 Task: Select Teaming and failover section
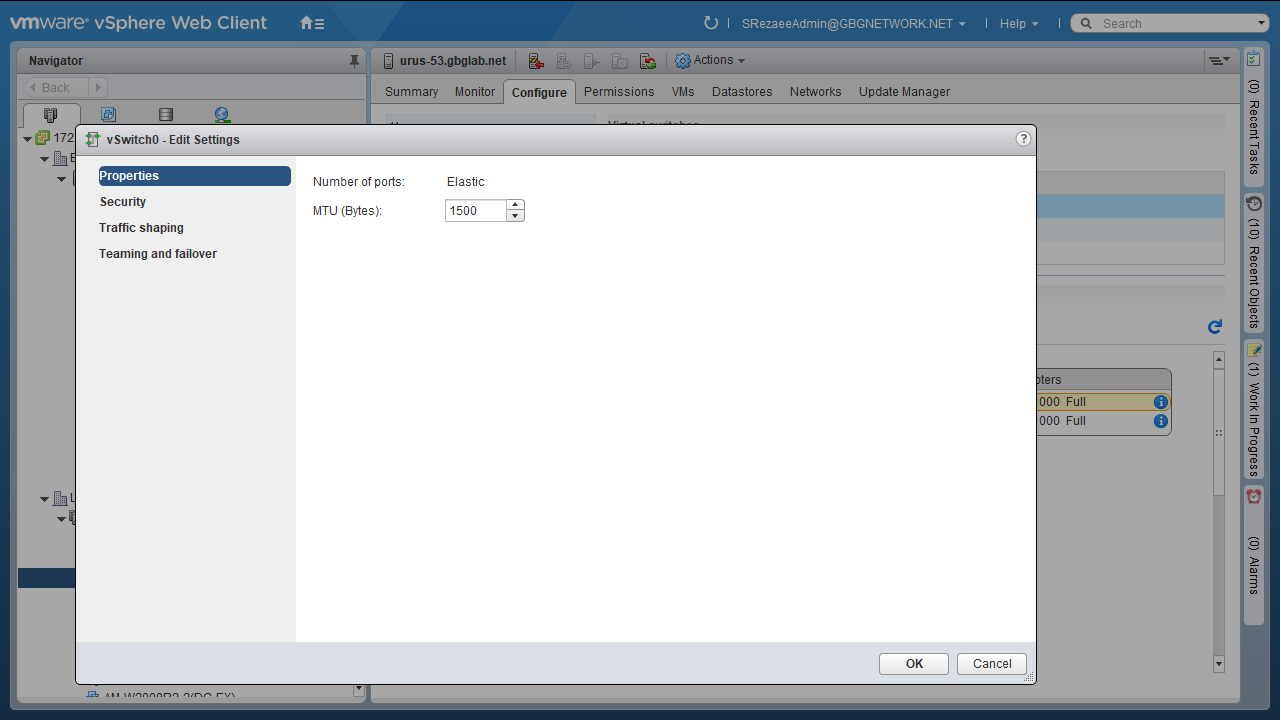point(158,254)
